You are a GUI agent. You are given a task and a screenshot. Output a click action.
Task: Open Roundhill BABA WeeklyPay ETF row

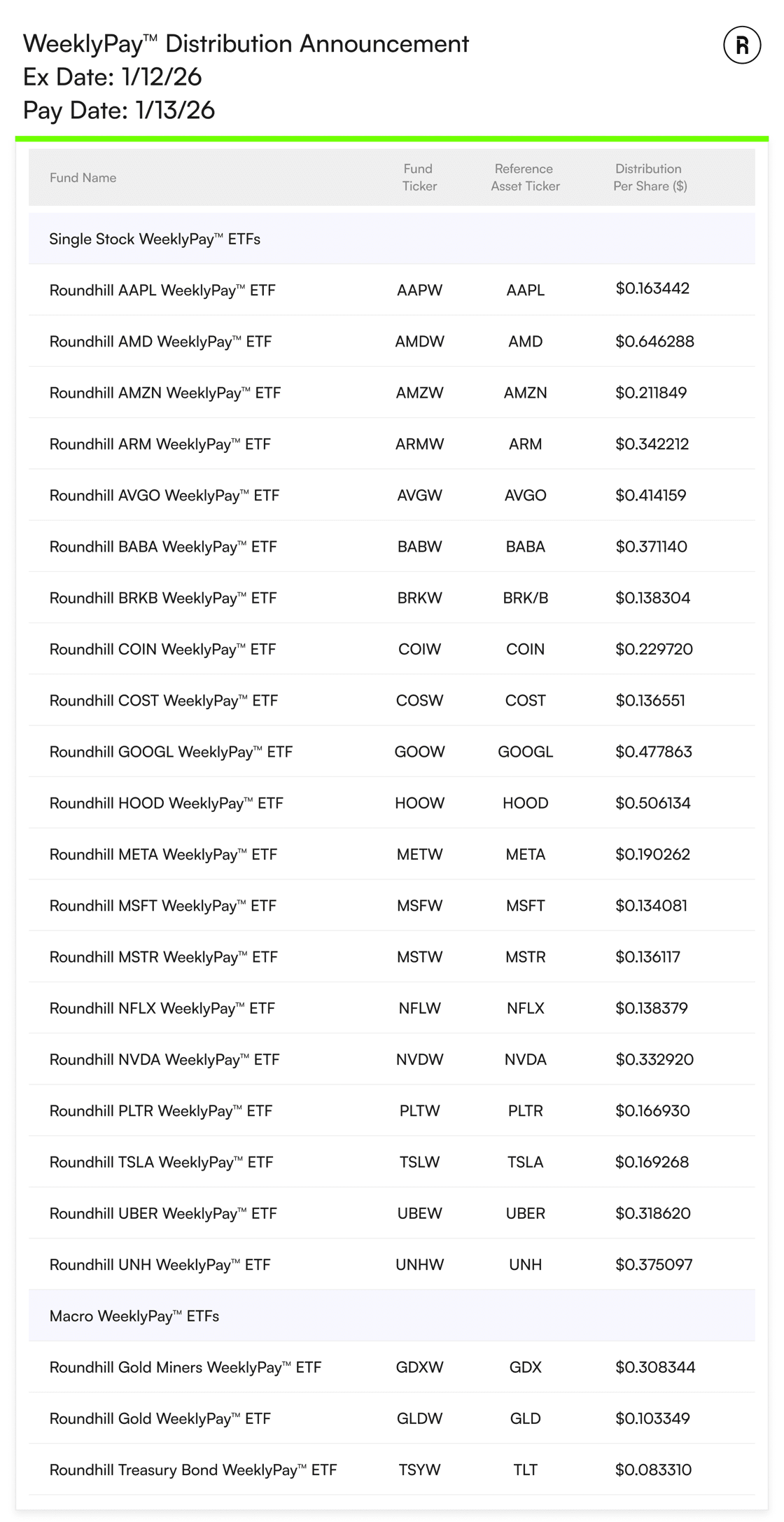(163, 547)
